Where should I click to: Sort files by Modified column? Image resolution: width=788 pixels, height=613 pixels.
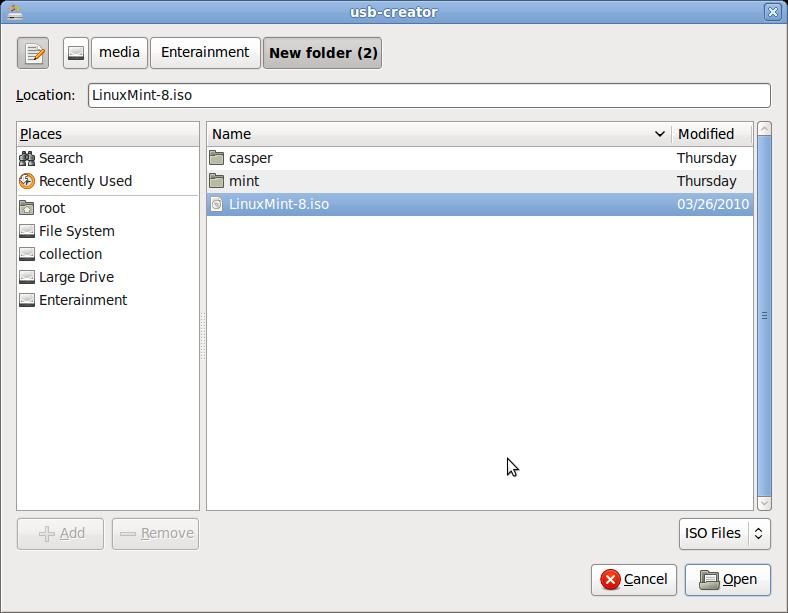[x=712, y=134]
